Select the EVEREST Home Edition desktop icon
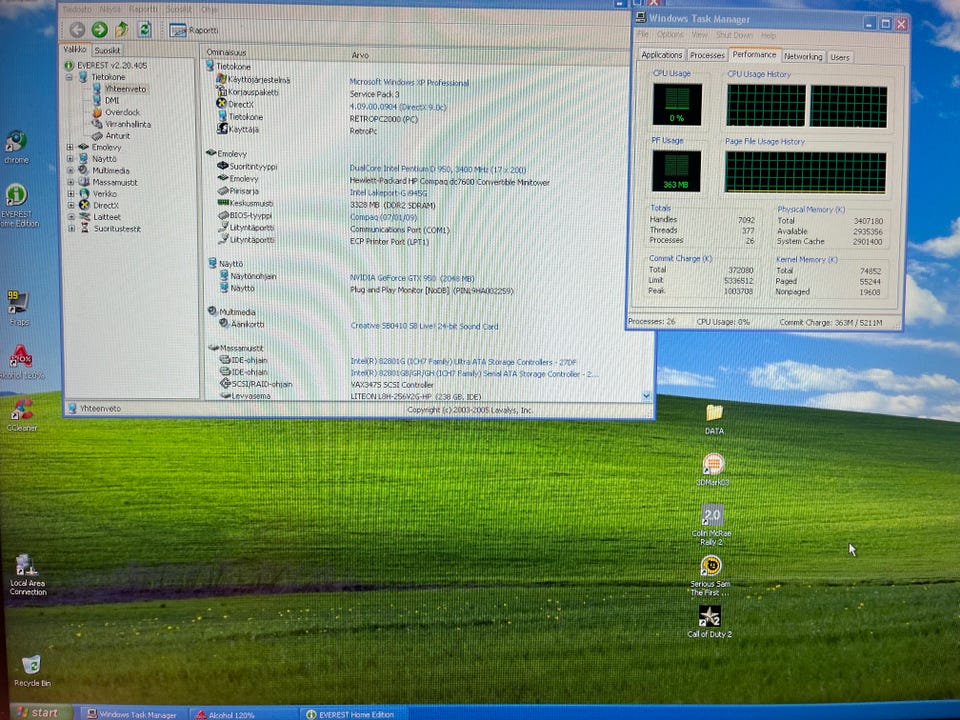960x720 pixels. click(17, 205)
